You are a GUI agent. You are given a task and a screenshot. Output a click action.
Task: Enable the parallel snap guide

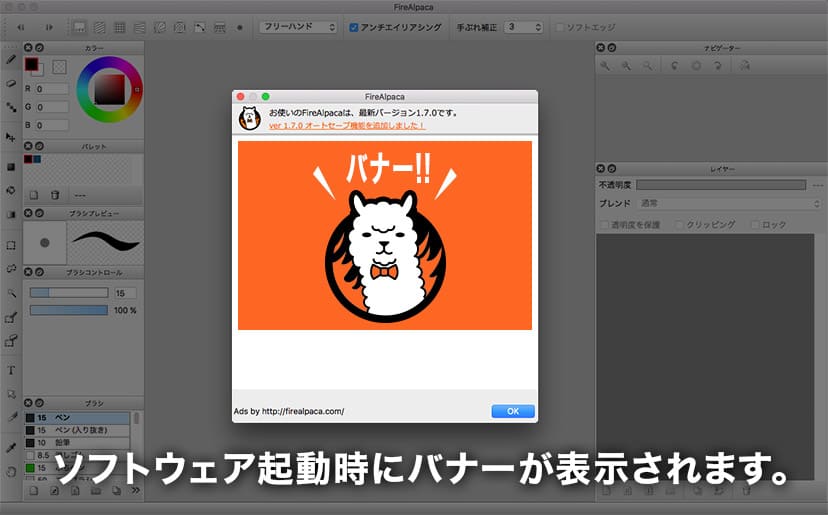(x=99, y=27)
